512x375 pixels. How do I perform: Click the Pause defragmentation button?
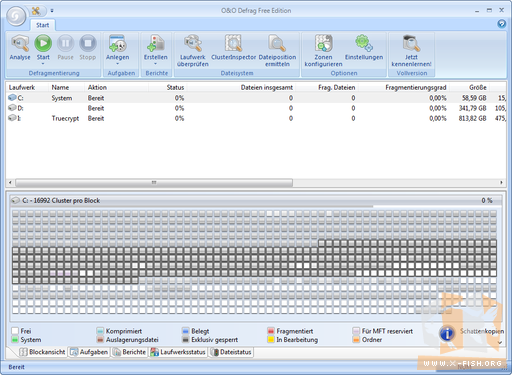65,43
